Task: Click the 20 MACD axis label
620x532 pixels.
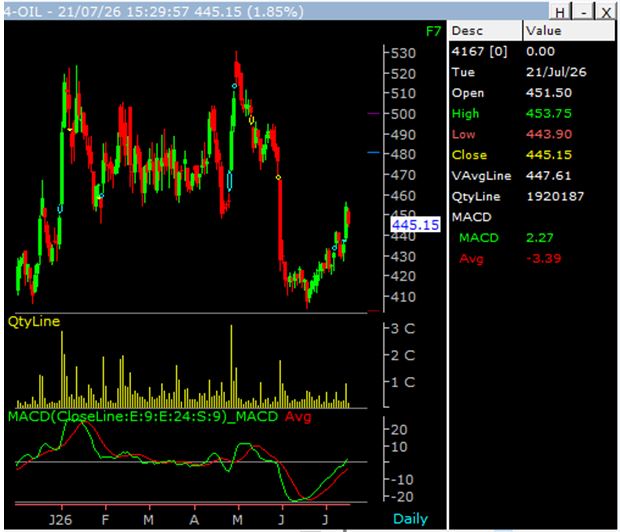Action: click(x=399, y=430)
